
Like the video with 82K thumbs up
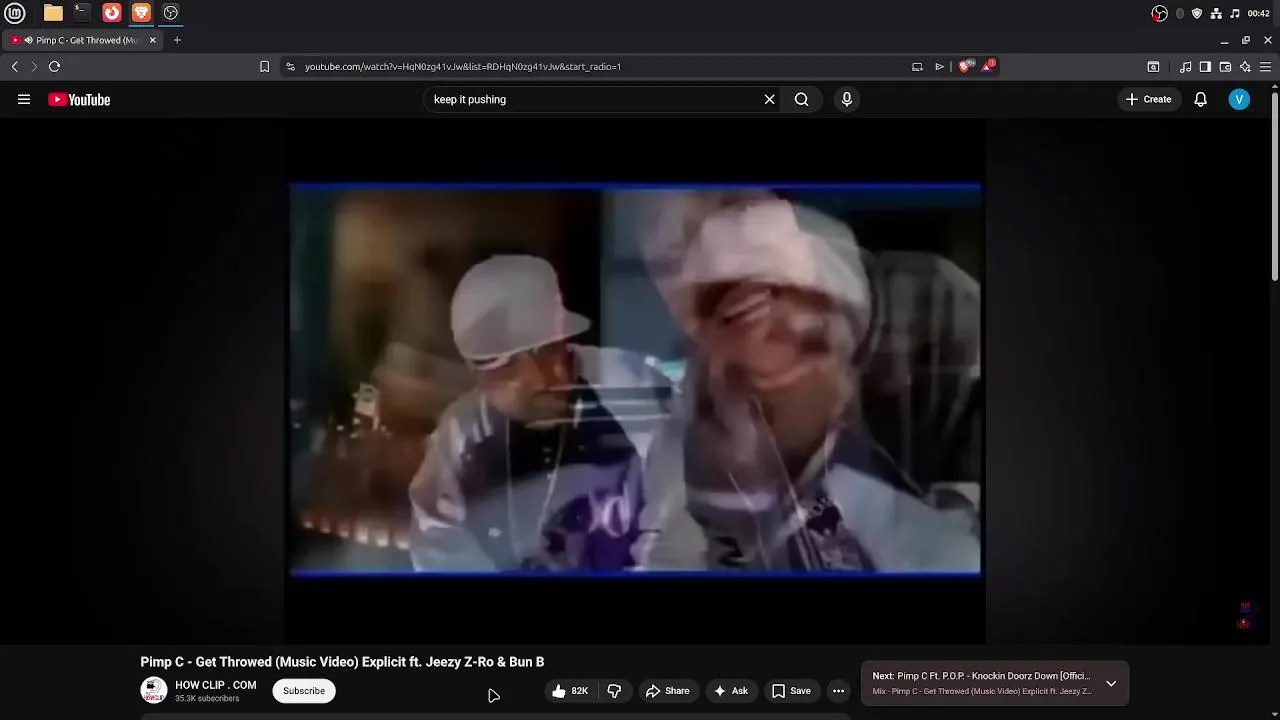[x=569, y=691]
